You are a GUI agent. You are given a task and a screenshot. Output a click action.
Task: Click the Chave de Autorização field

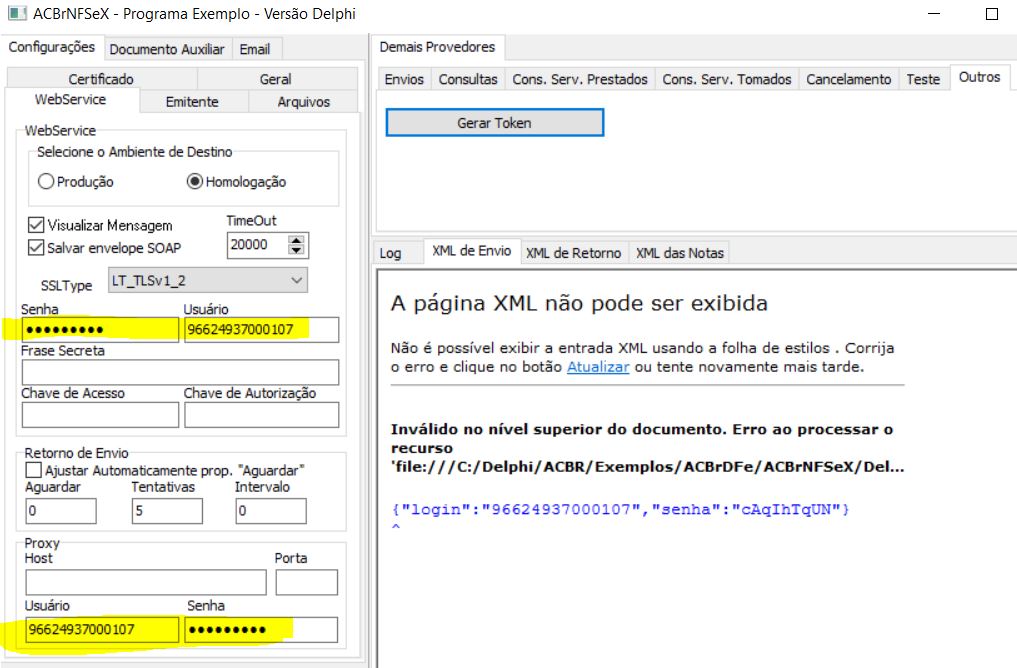coord(261,415)
